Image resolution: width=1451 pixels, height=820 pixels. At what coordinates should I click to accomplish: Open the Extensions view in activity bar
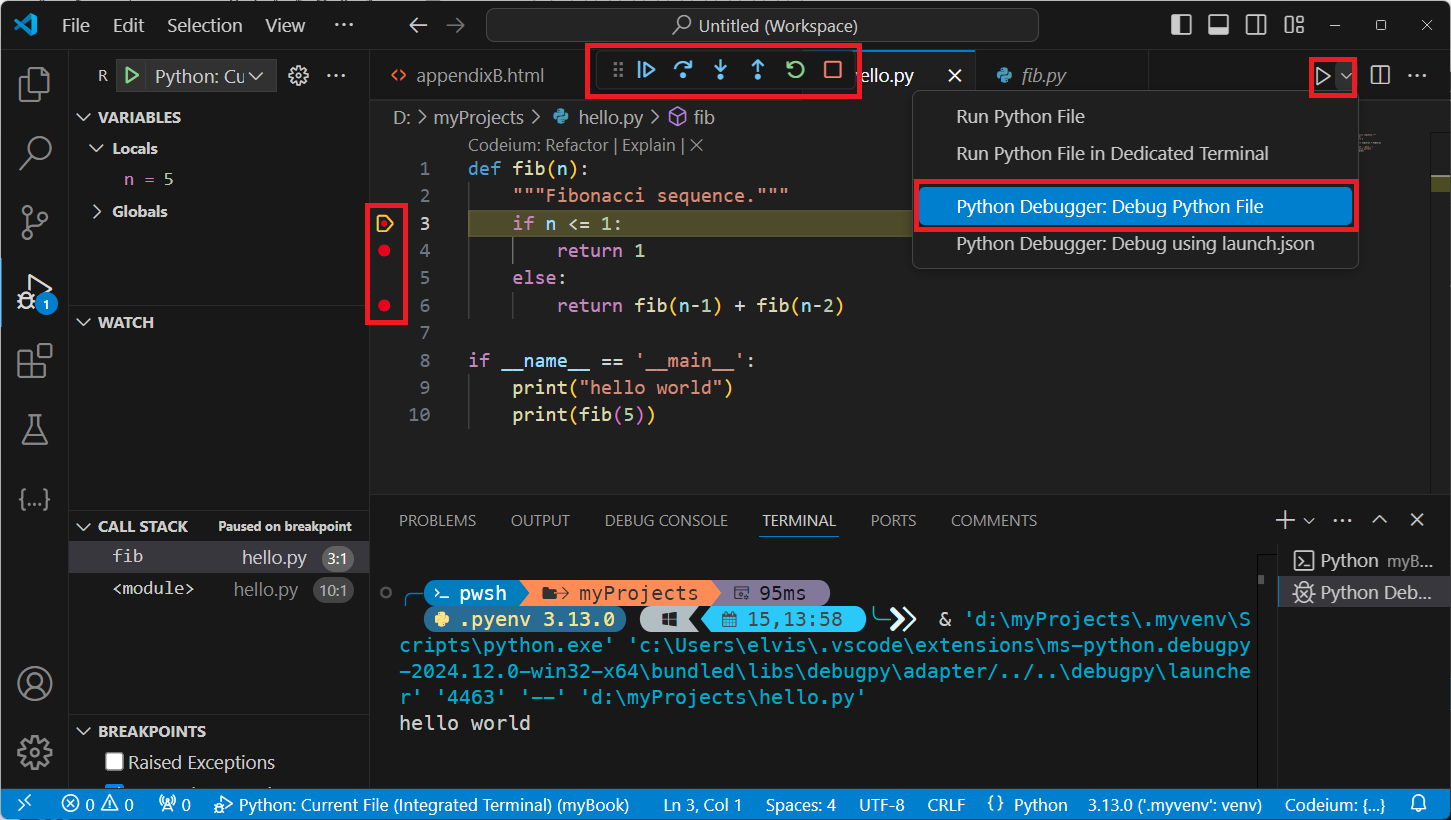click(35, 361)
